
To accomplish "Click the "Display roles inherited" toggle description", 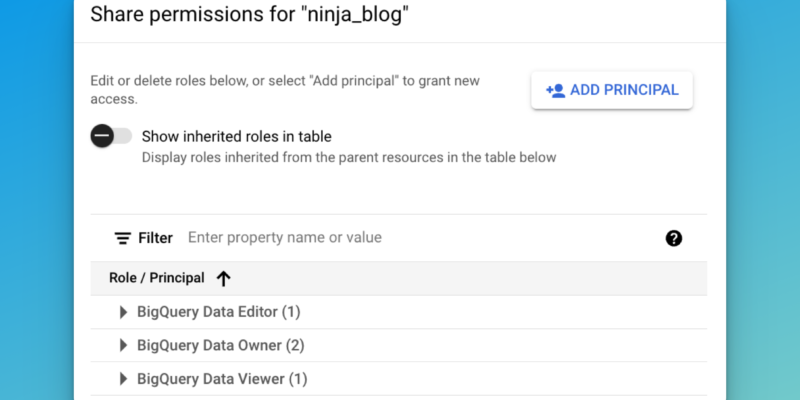I will (349, 157).
